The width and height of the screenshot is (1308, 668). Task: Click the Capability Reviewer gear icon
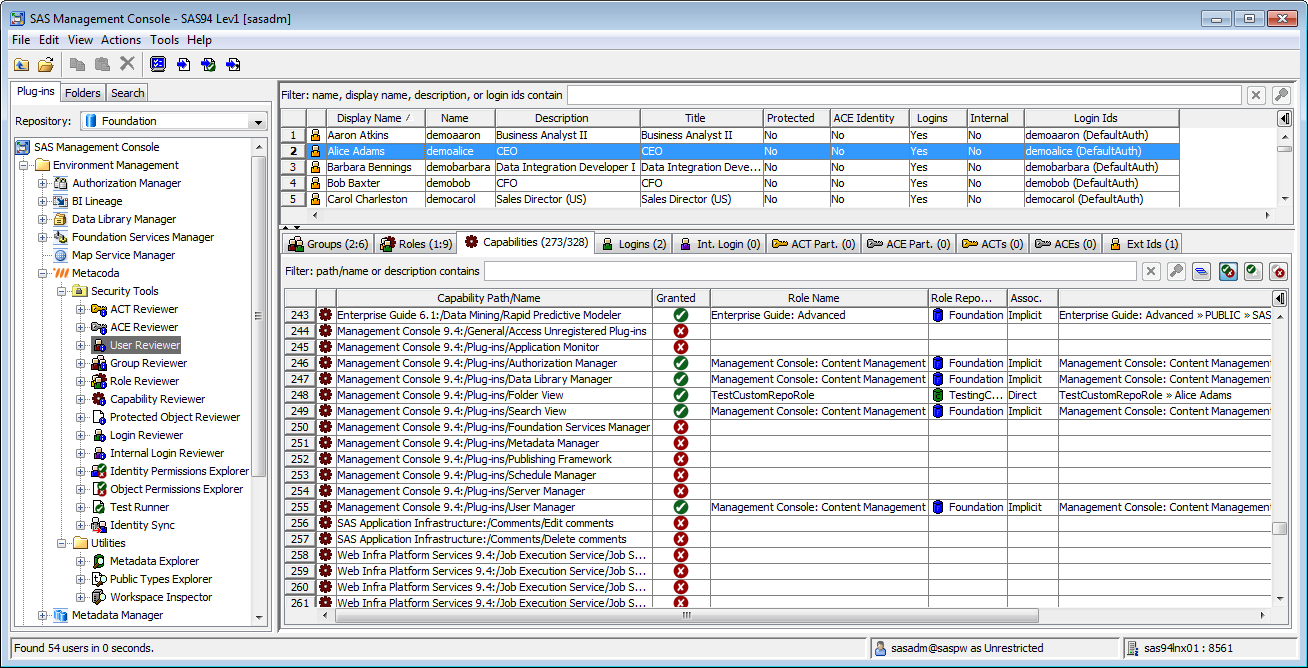click(x=98, y=399)
